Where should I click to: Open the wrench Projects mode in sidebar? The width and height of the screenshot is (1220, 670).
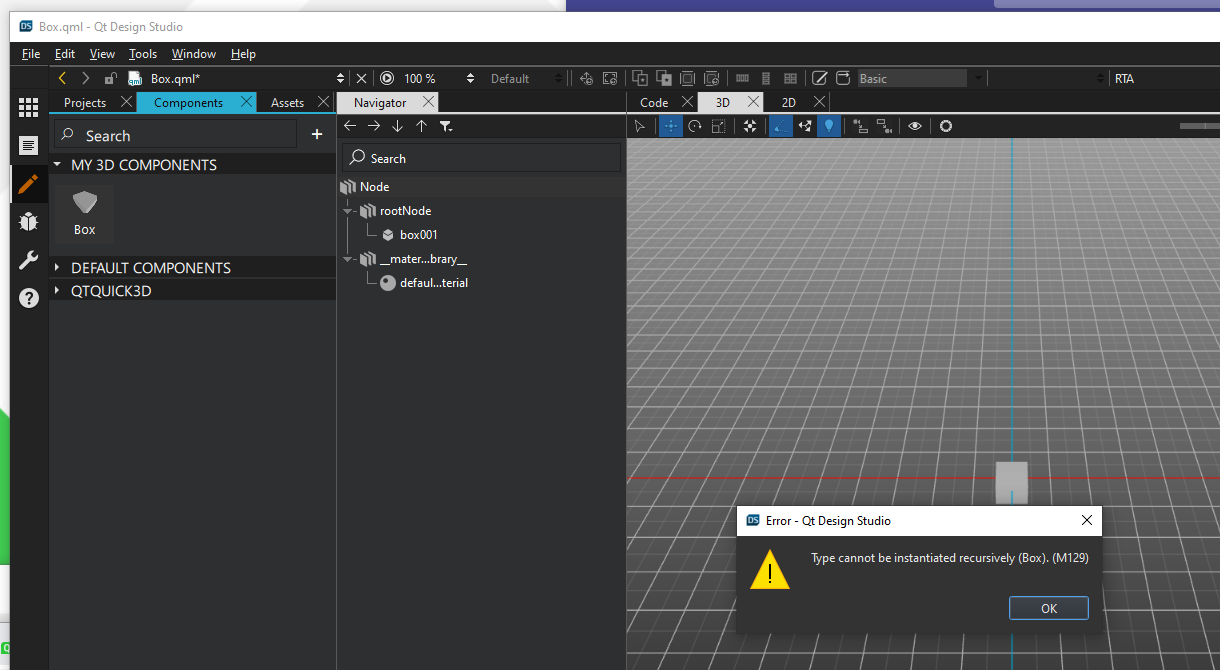pyautogui.click(x=28, y=261)
